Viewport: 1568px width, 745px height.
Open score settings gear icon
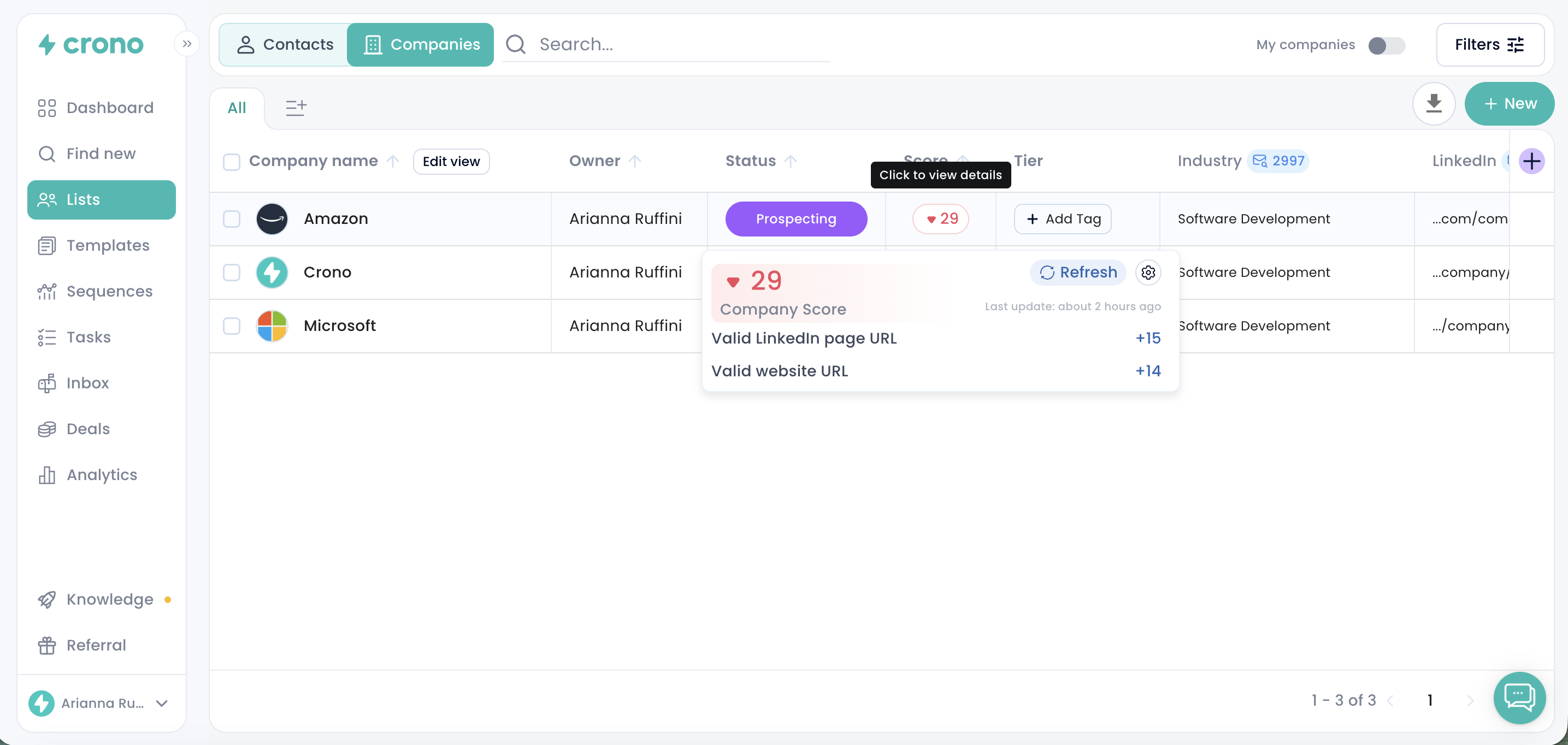click(1148, 272)
